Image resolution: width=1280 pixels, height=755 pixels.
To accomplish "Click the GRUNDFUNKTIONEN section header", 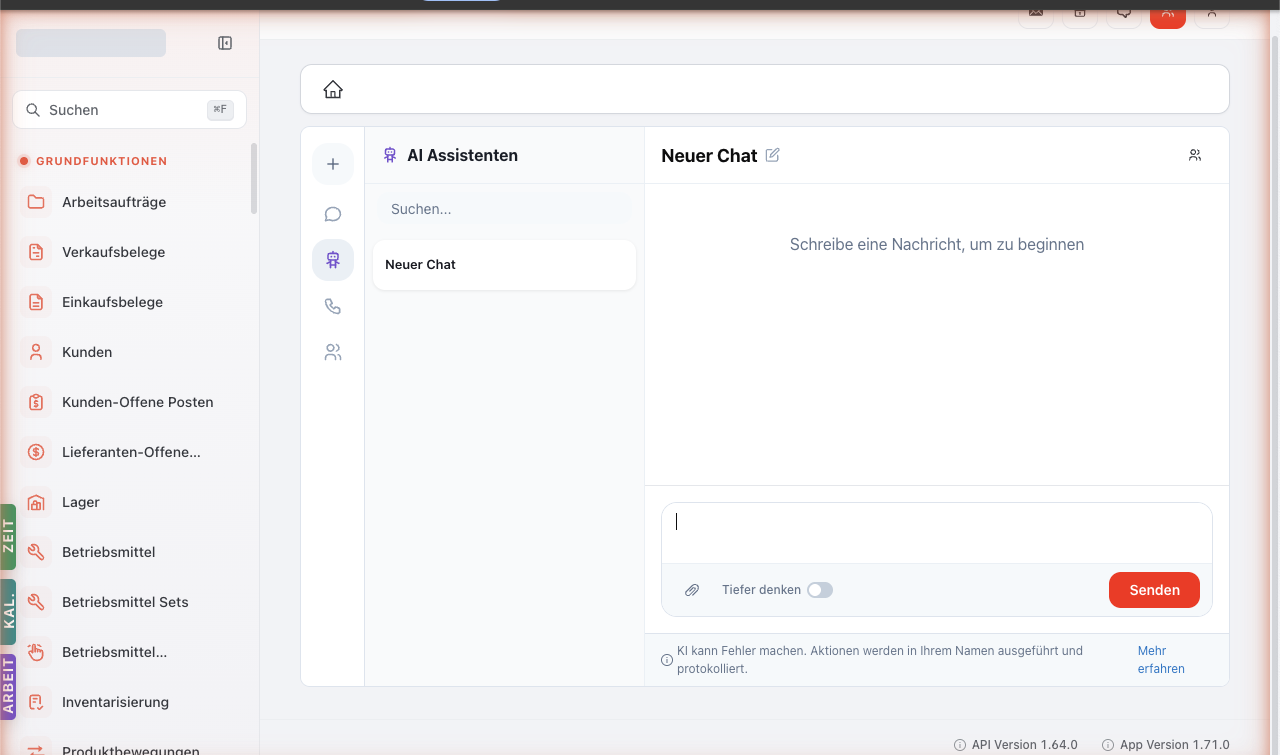I will point(101,161).
